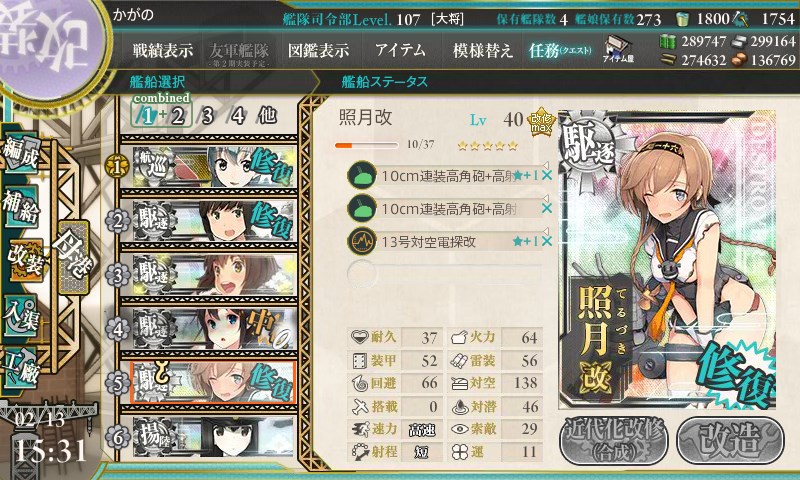Click the 改造 remodel button
Screen dimensions: 800x480
point(731,440)
